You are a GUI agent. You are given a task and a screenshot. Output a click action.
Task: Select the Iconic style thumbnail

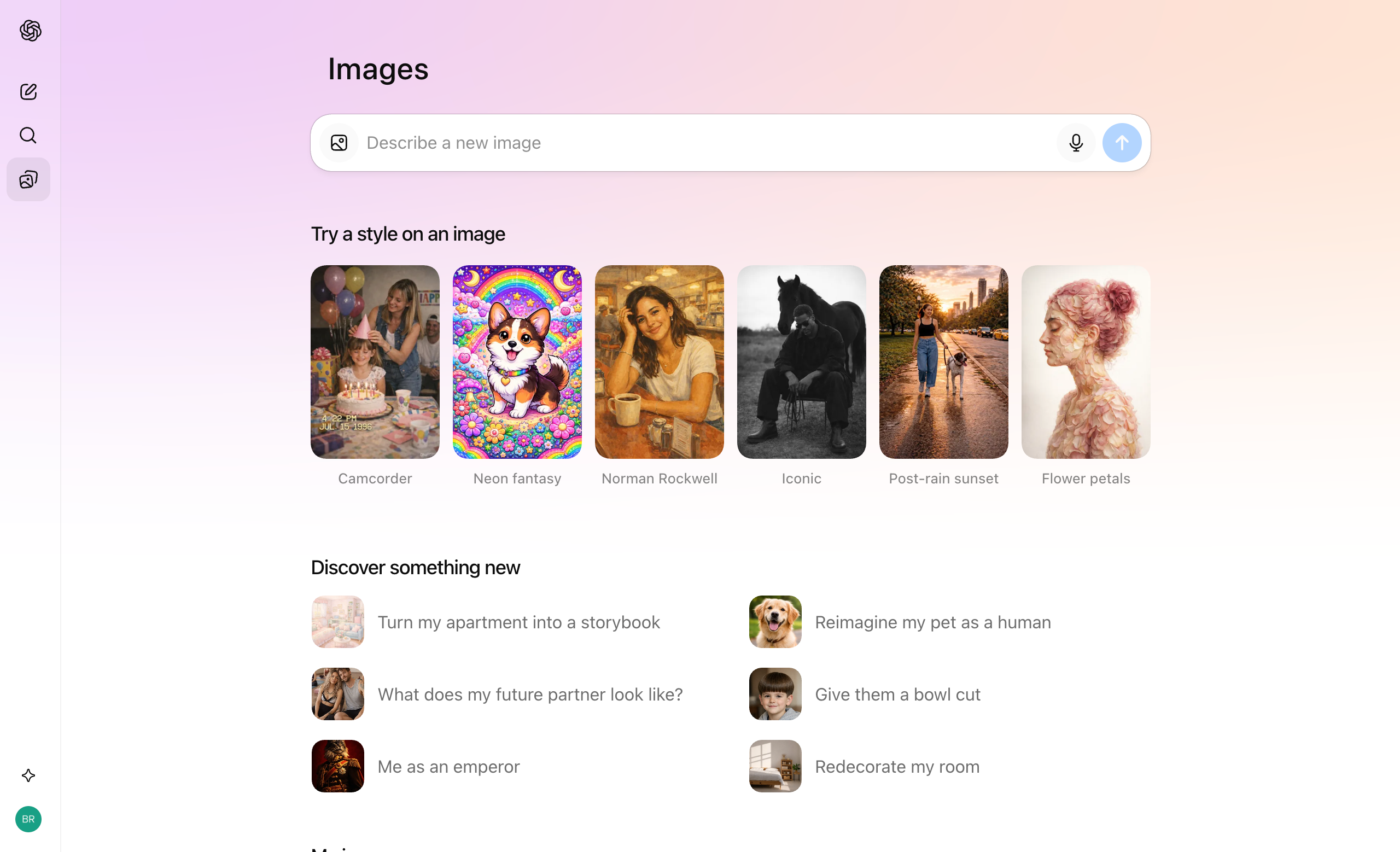[802, 362]
